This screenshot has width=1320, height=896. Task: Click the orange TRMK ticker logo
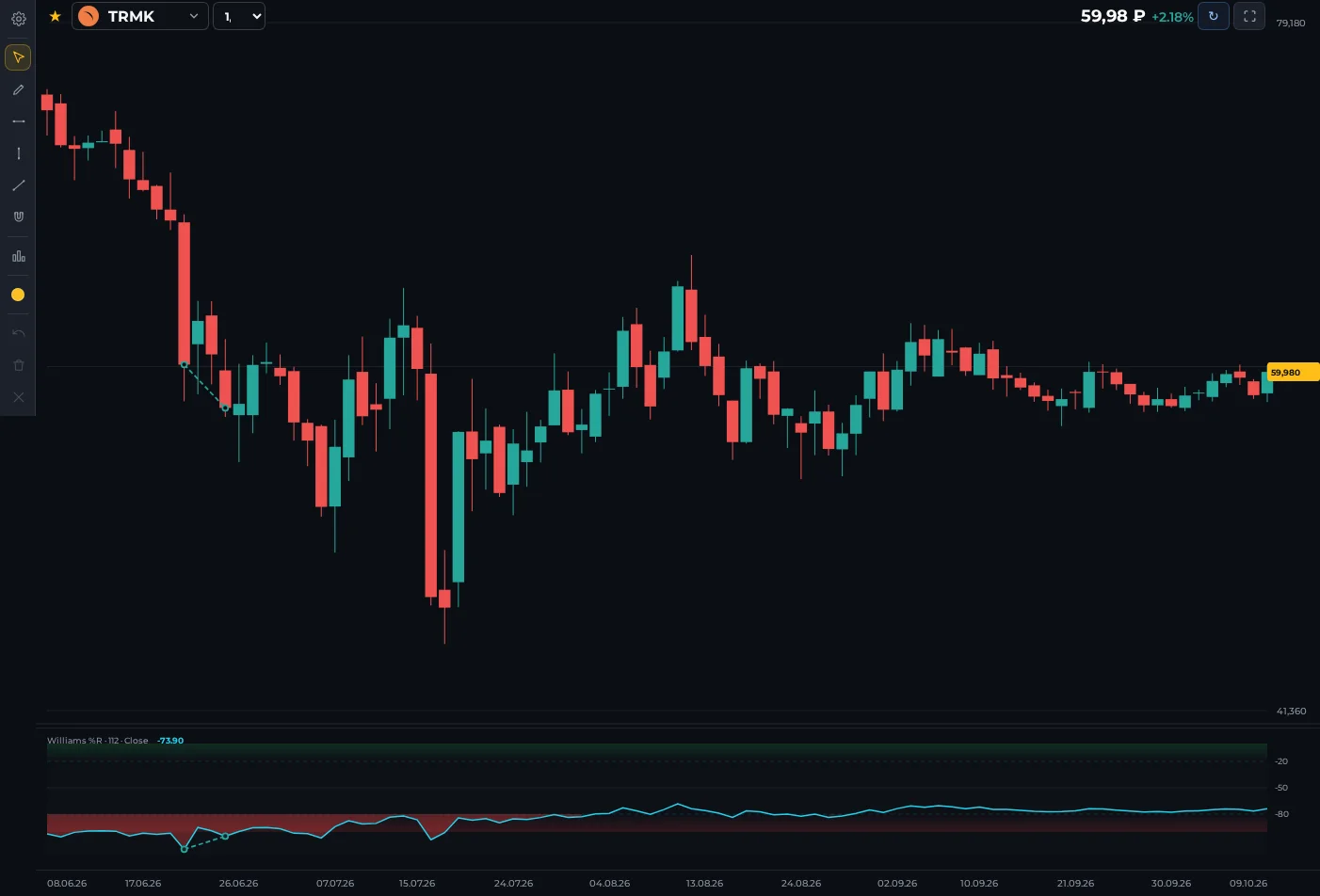89,16
